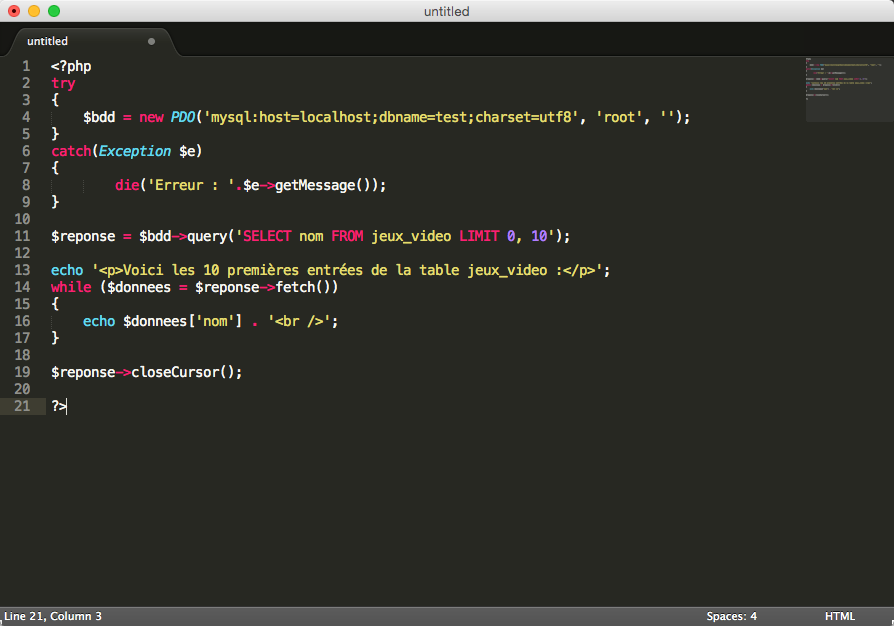This screenshot has height=626, width=894.
Task: Open the HTML syntax selector
Action: coord(840,616)
